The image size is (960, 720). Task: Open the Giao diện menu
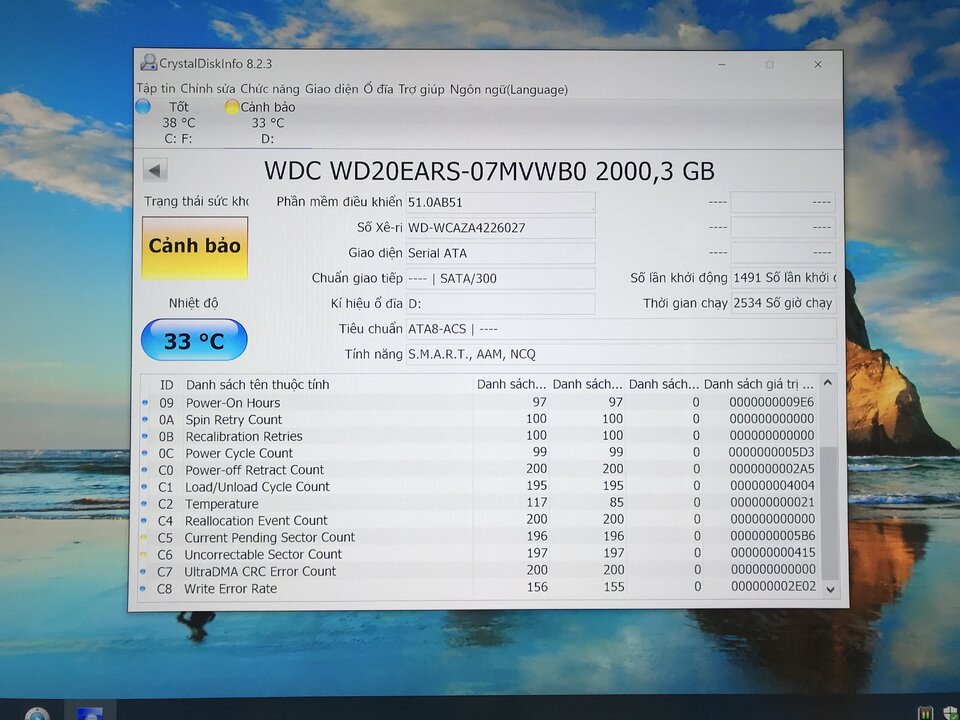point(331,89)
